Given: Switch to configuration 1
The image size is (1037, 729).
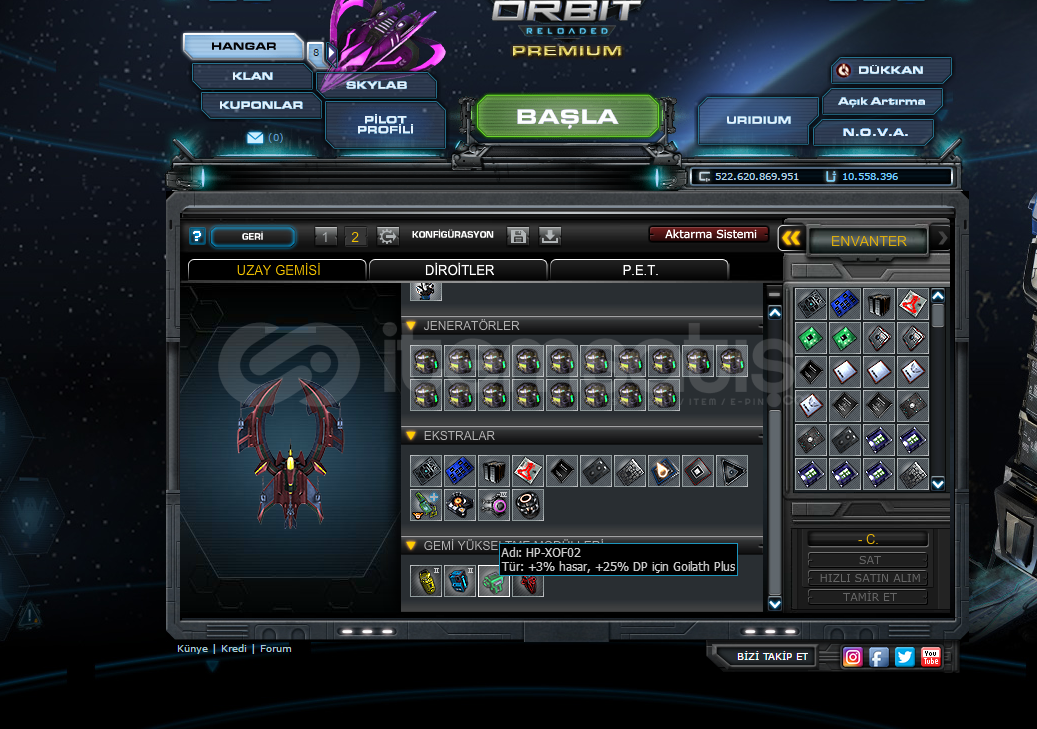Looking at the screenshot, I should [x=325, y=237].
